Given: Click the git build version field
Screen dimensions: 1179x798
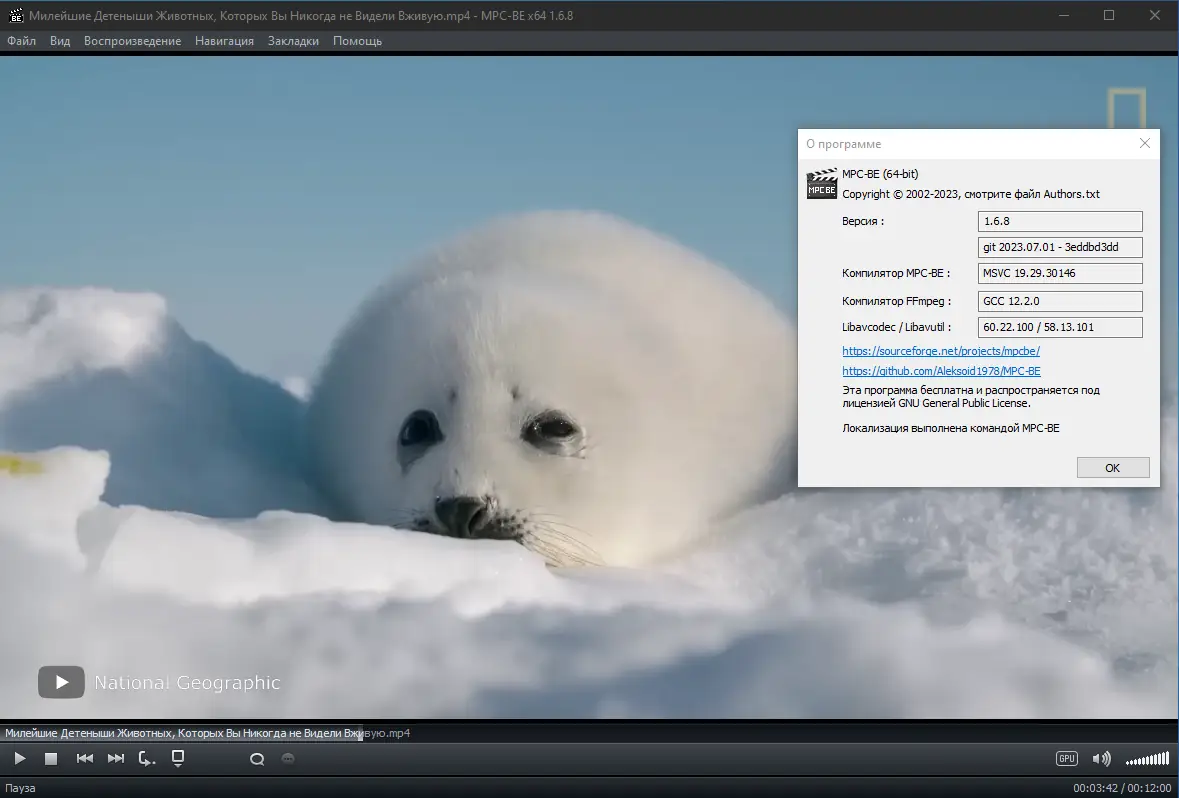Looking at the screenshot, I should tap(1059, 247).
